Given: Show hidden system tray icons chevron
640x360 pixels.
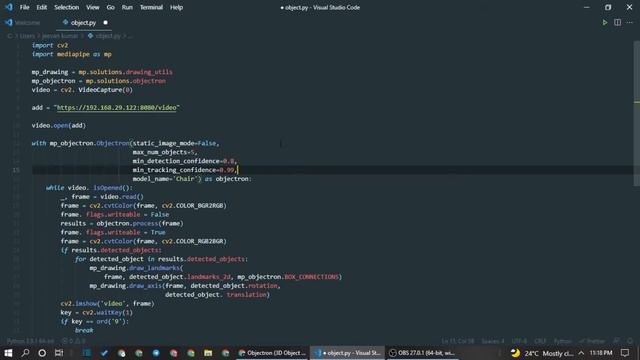Looking at the screenshot, I should (x=581, y=353).
